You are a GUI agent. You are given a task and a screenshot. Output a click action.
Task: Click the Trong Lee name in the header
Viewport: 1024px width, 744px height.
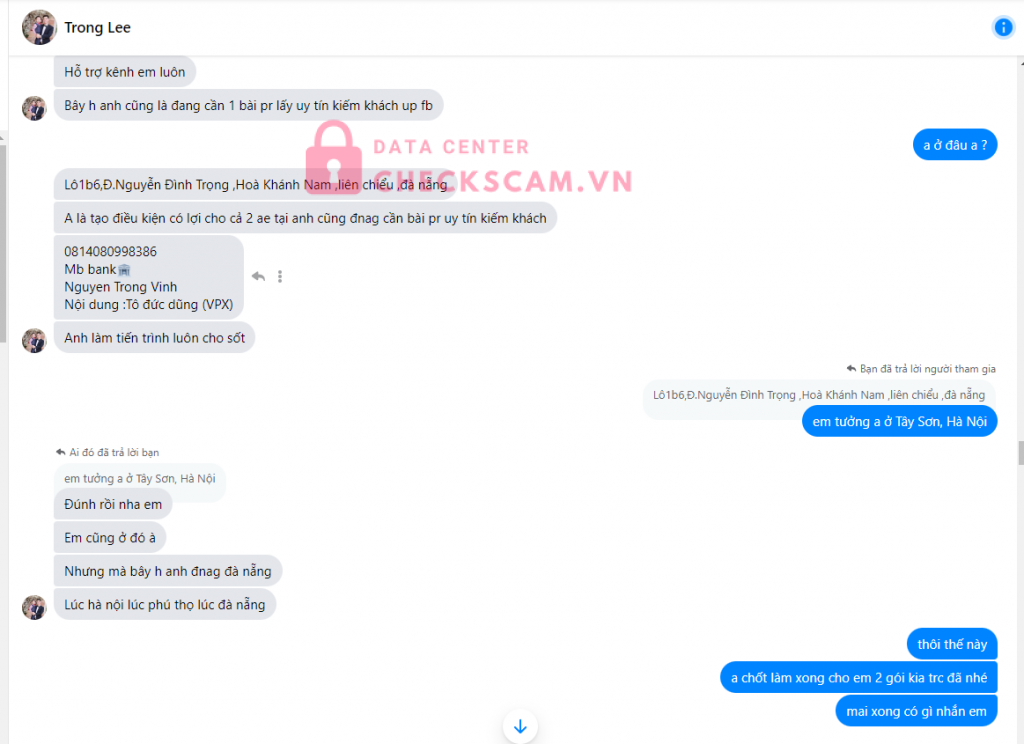point(97,27)
